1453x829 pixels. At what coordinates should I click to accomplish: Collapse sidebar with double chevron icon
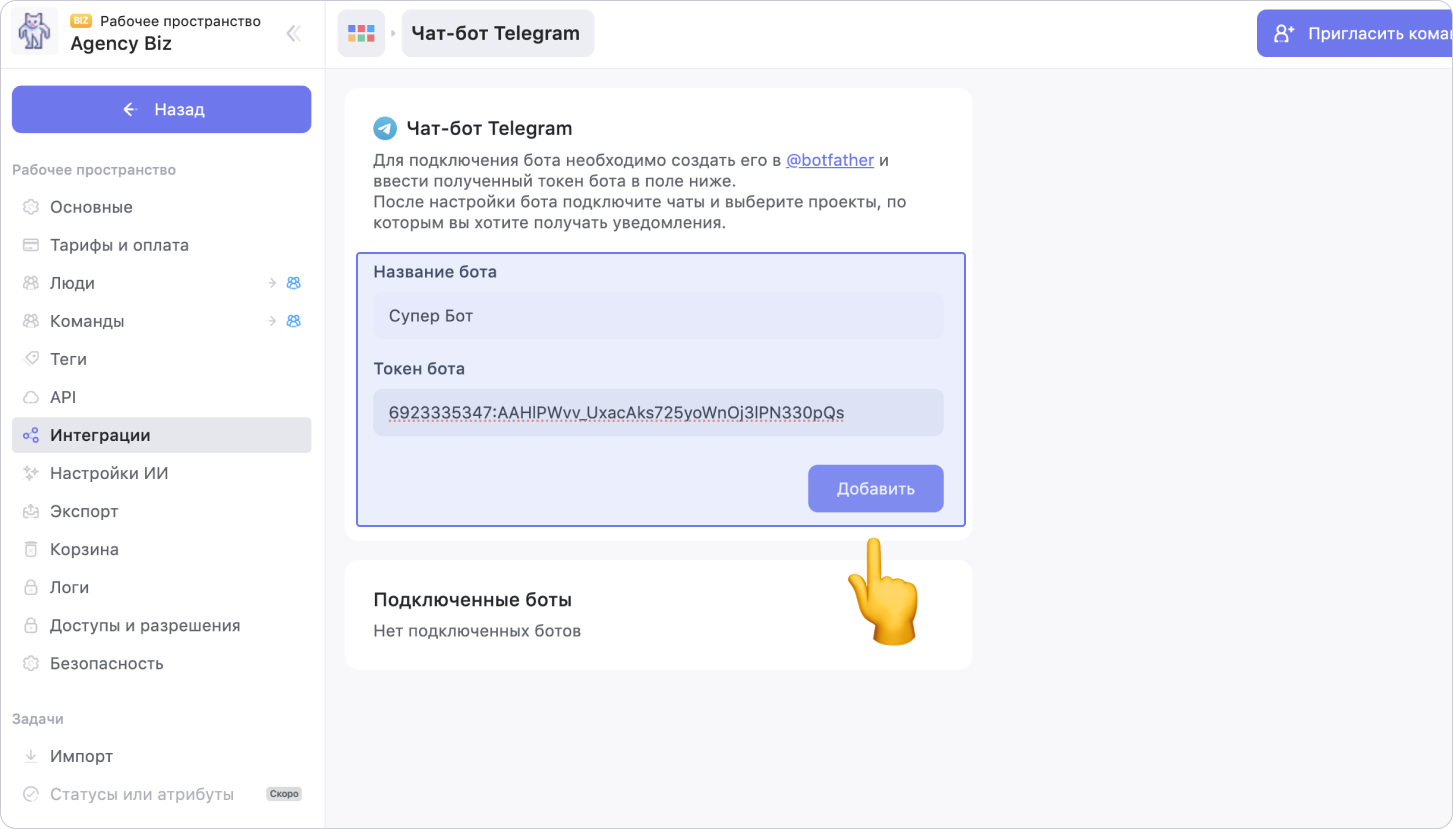[x=293, y=33]
